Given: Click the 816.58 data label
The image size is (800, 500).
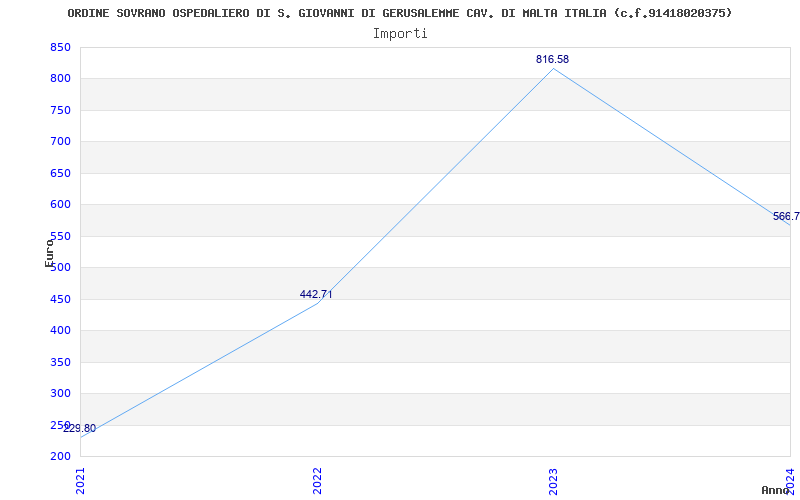Looking at the screenshot, I should (x=552, y=59).
